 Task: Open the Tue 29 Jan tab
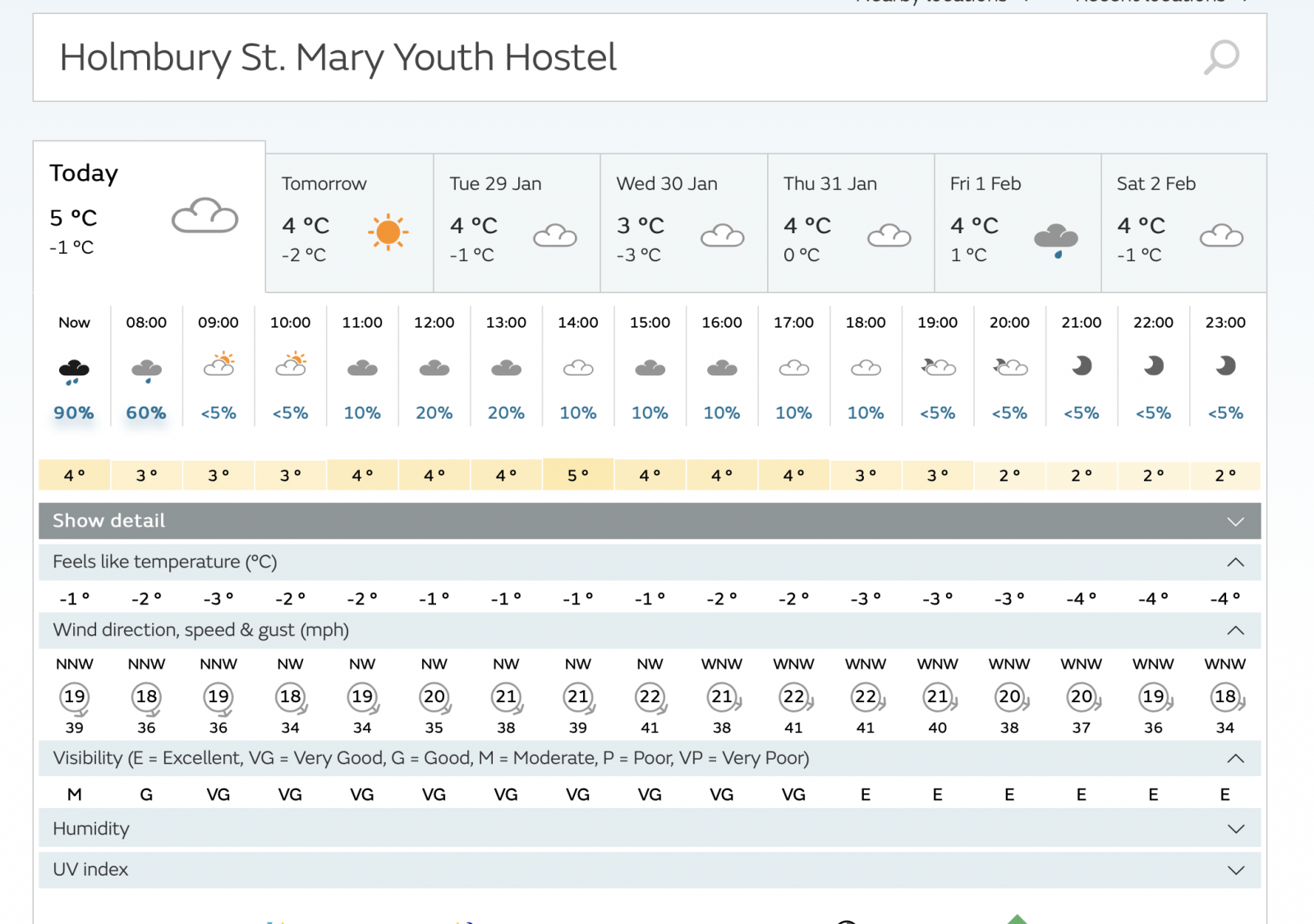coord(517,223)
